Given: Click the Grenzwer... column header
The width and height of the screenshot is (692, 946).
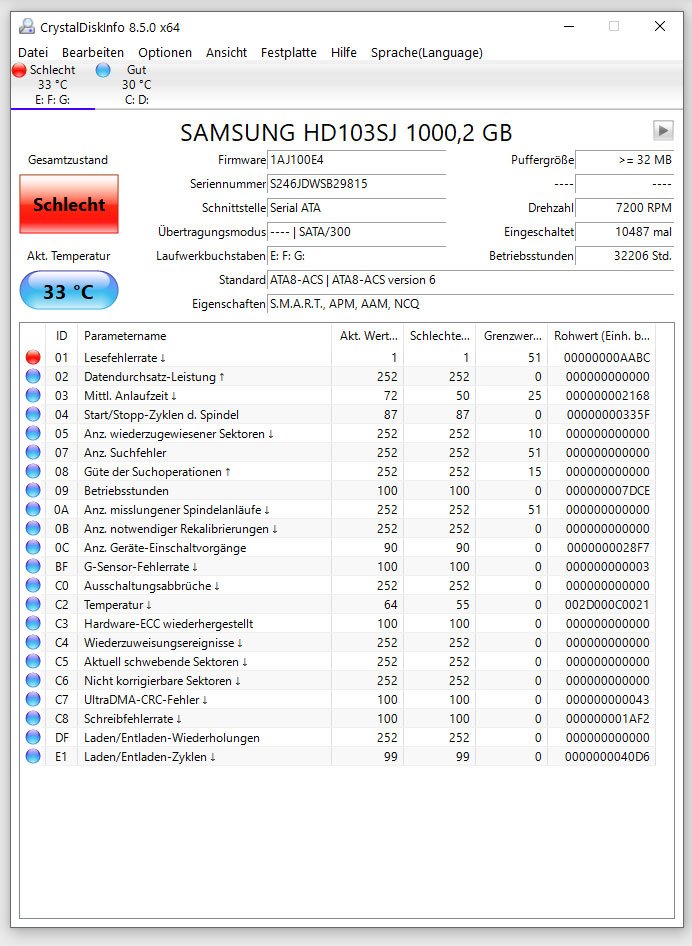Looking at the screenshot, I should [512, 336].
